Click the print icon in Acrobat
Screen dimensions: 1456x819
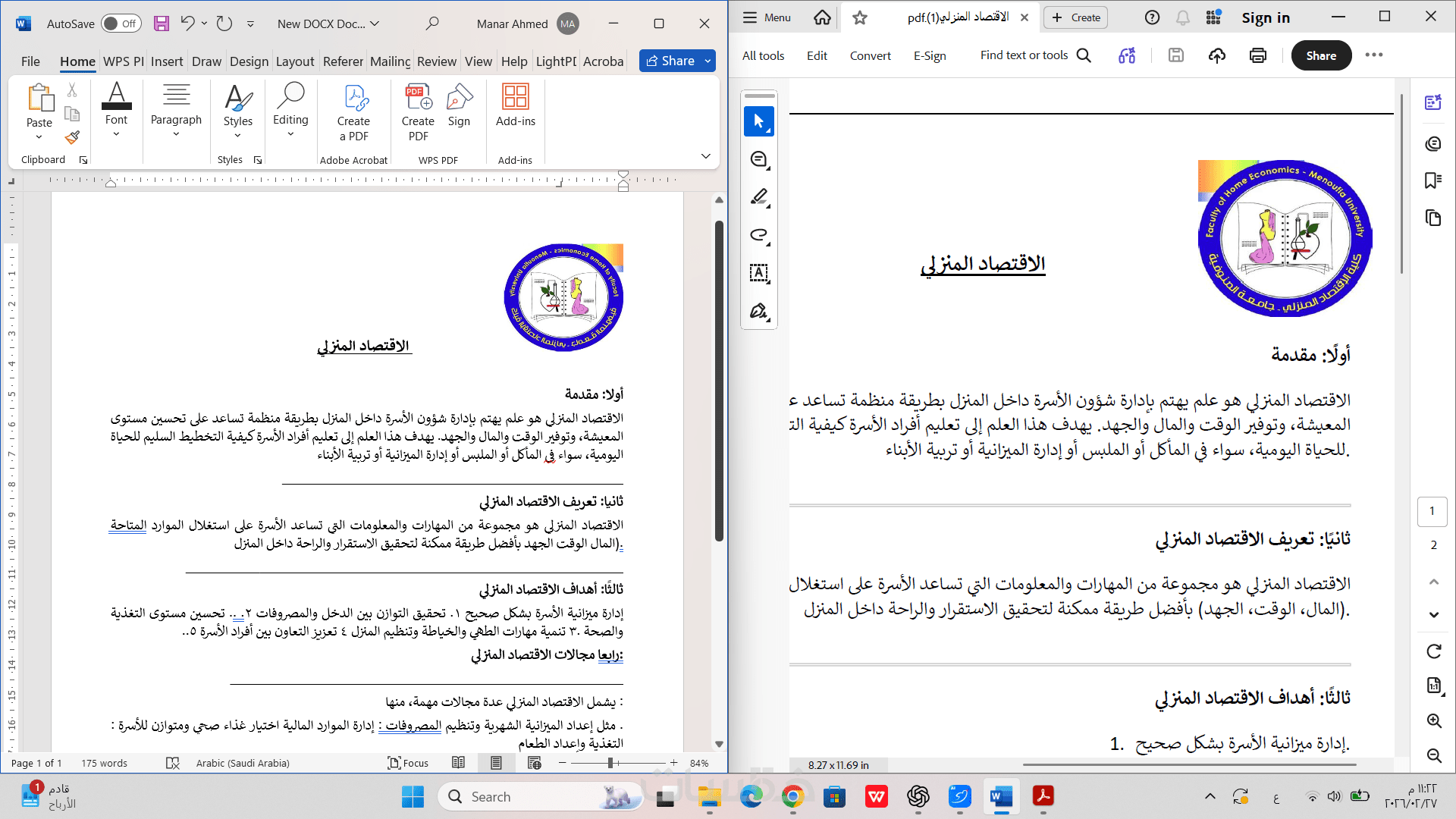pyautogui.click(x=1258, y=55)
